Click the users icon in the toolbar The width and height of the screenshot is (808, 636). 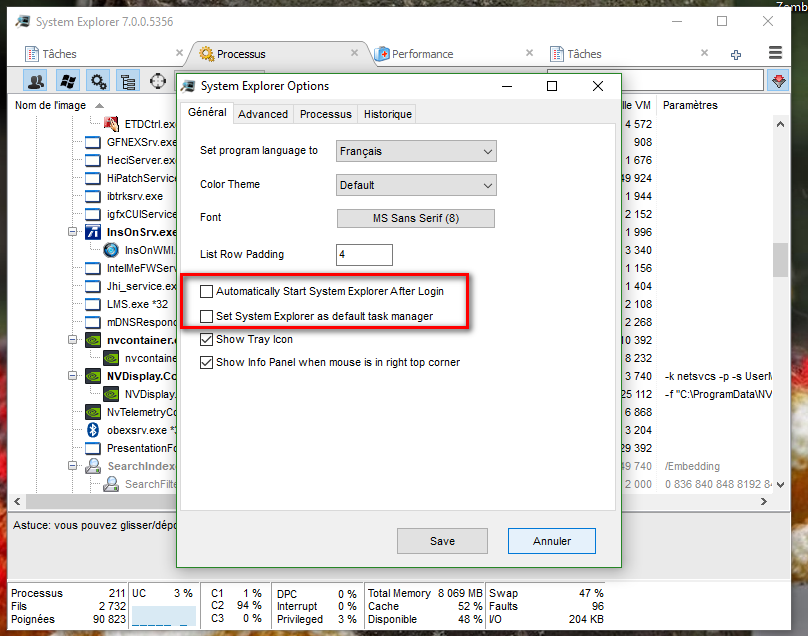37,81
